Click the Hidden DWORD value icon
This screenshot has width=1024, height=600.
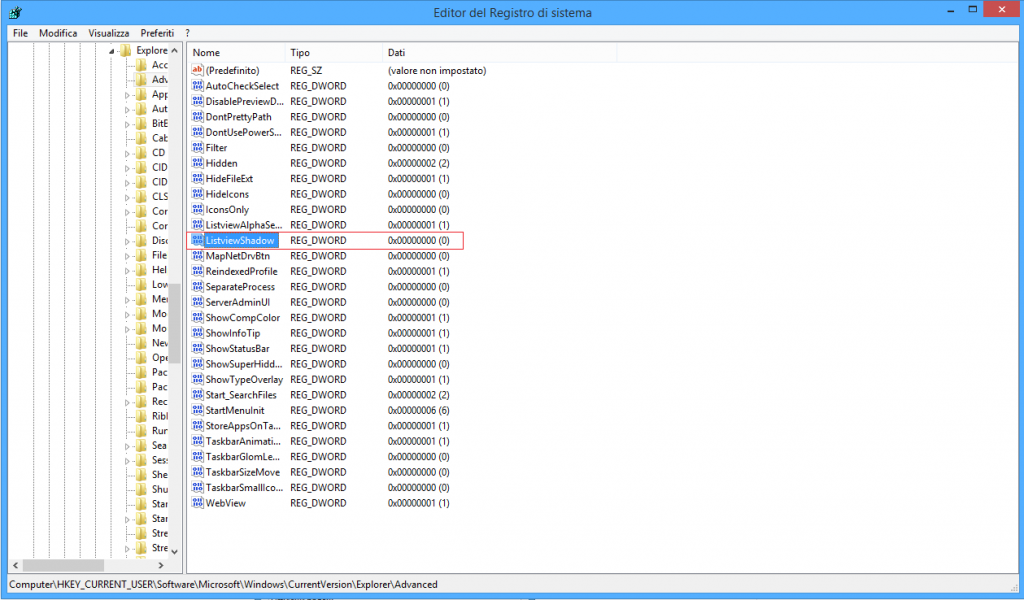(197, 163)
